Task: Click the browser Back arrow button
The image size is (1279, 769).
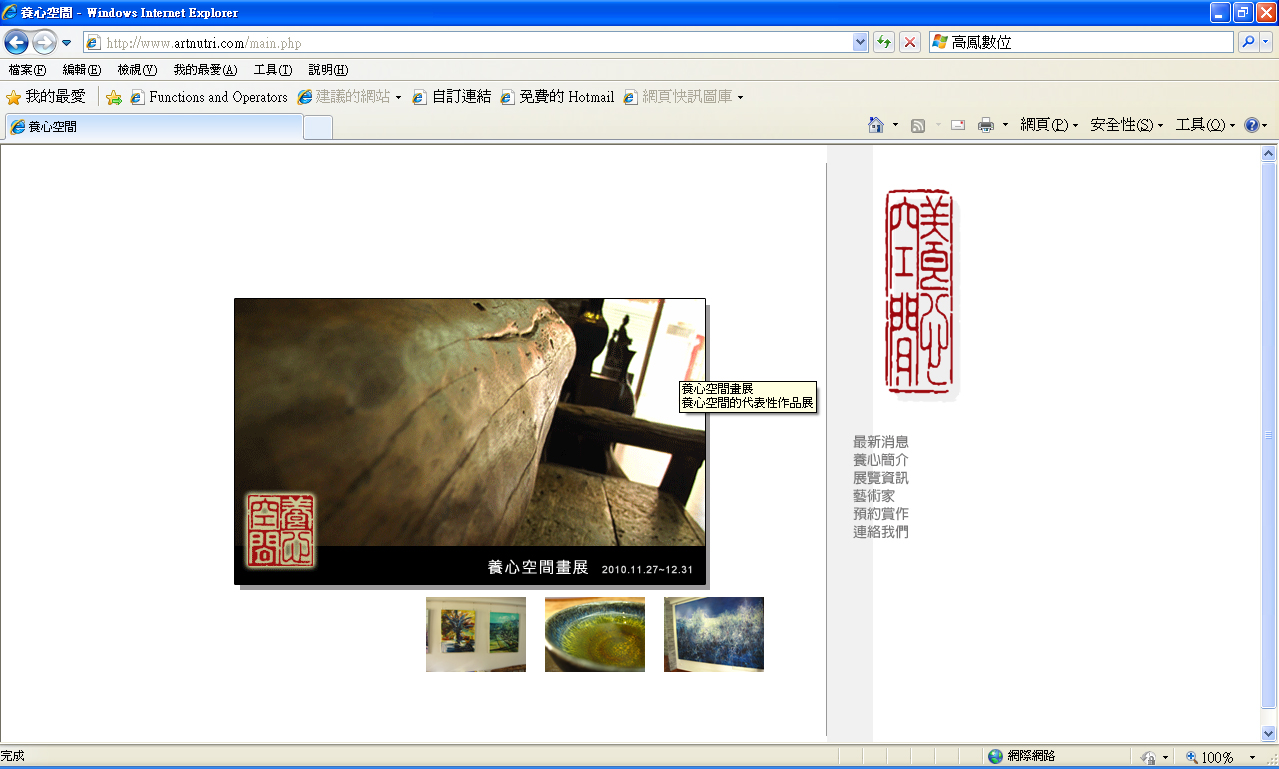Action: coord(17,43)
